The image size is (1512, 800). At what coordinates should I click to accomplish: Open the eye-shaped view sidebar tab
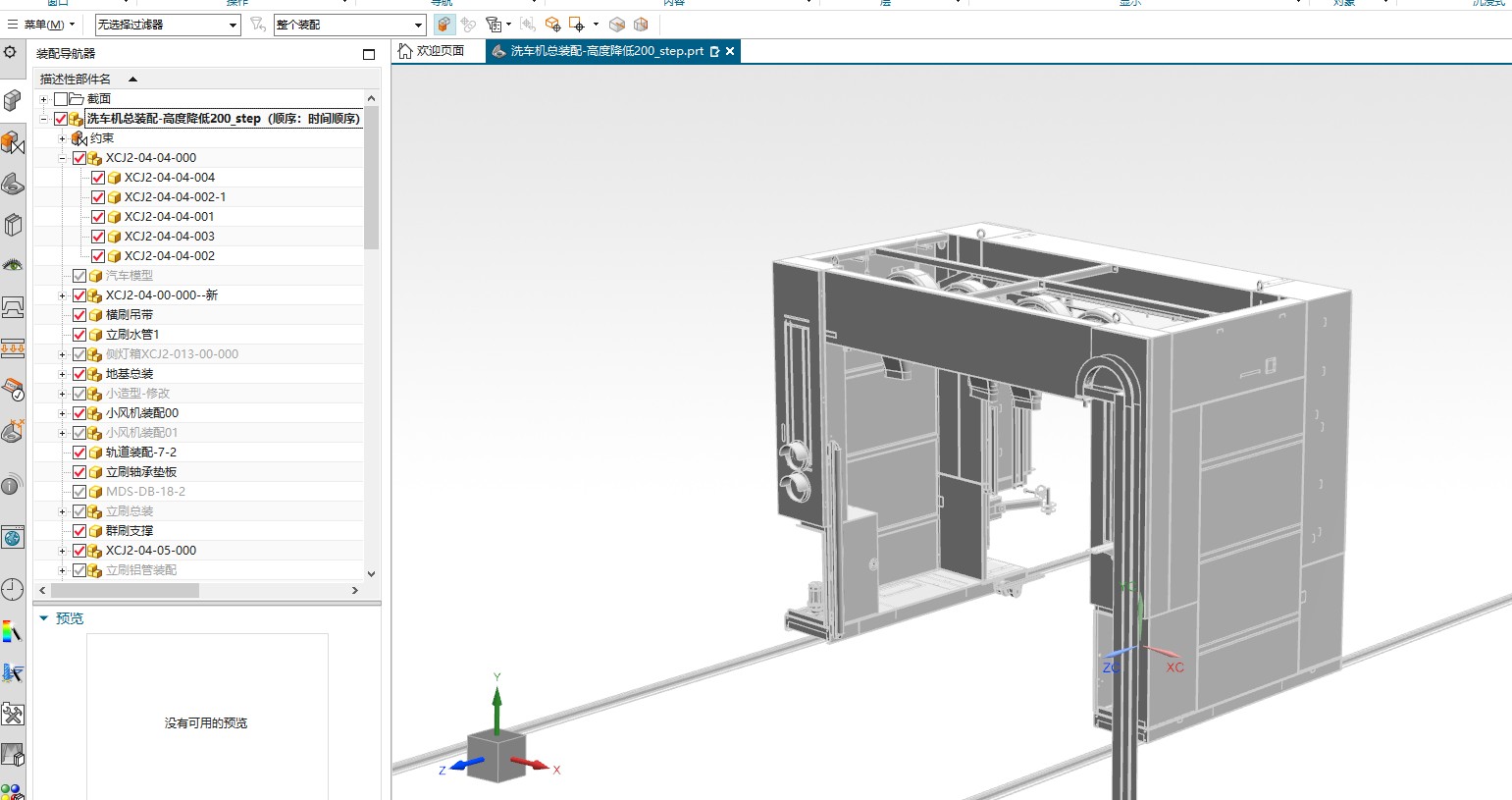coord(12,265)
